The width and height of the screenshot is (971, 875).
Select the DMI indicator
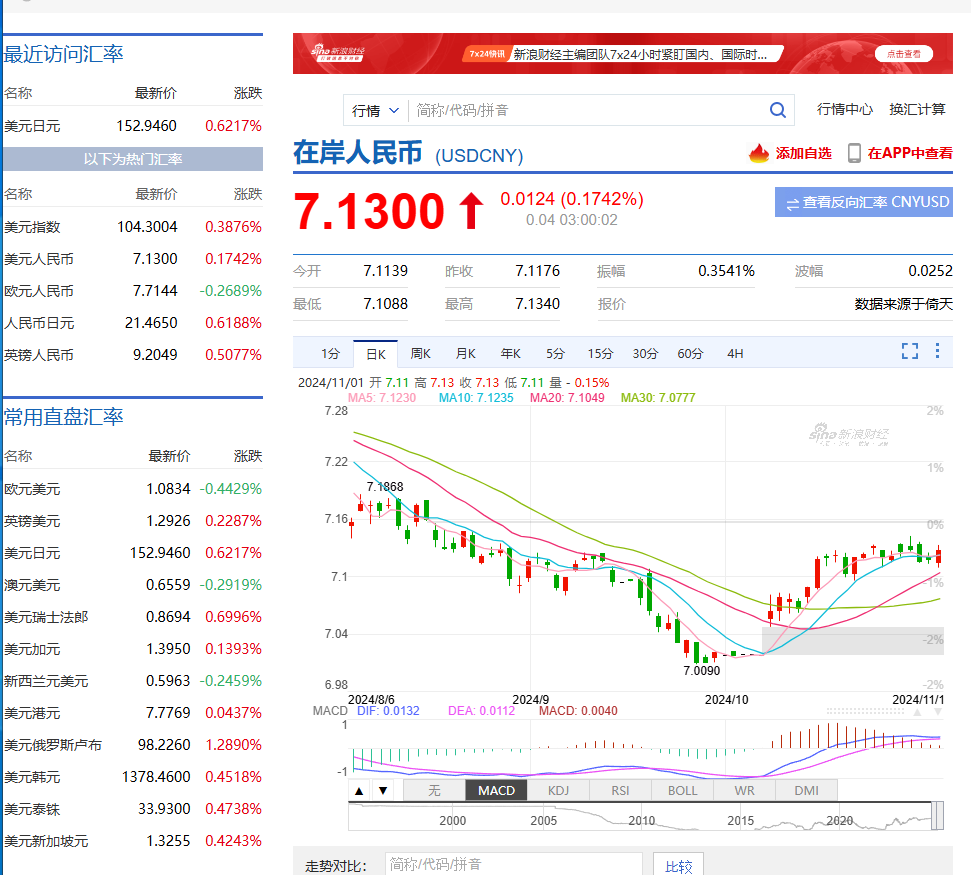pos(806,791)
